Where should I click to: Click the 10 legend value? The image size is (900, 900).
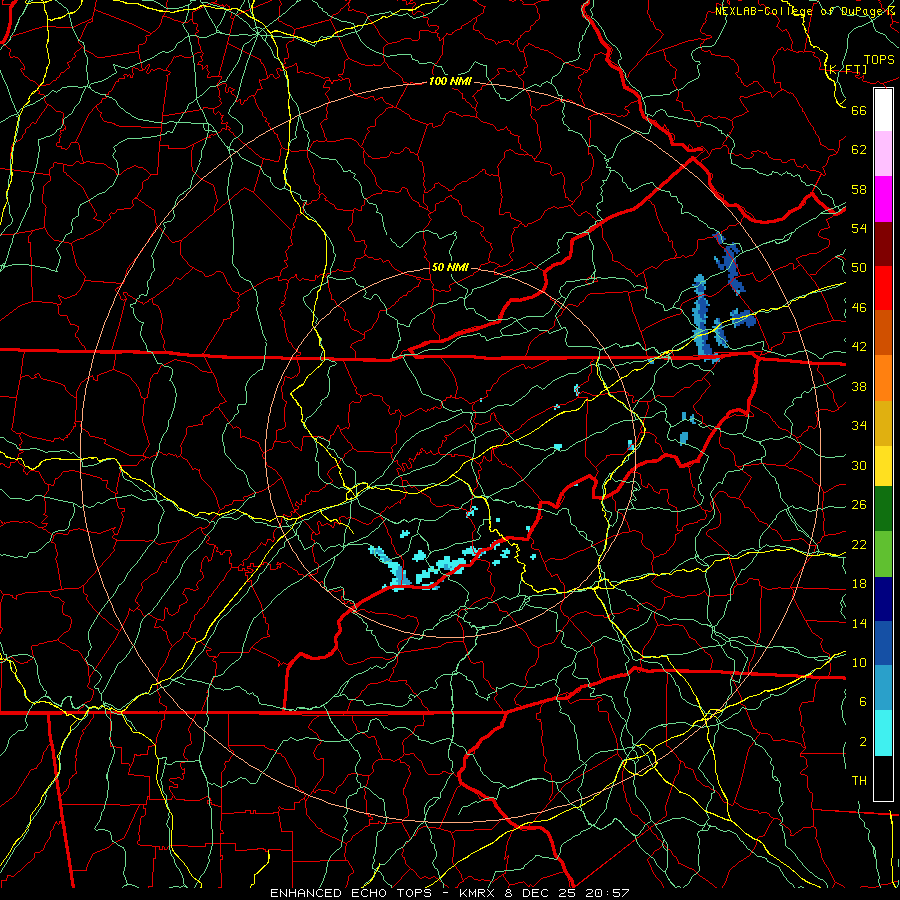click(859, 662)
